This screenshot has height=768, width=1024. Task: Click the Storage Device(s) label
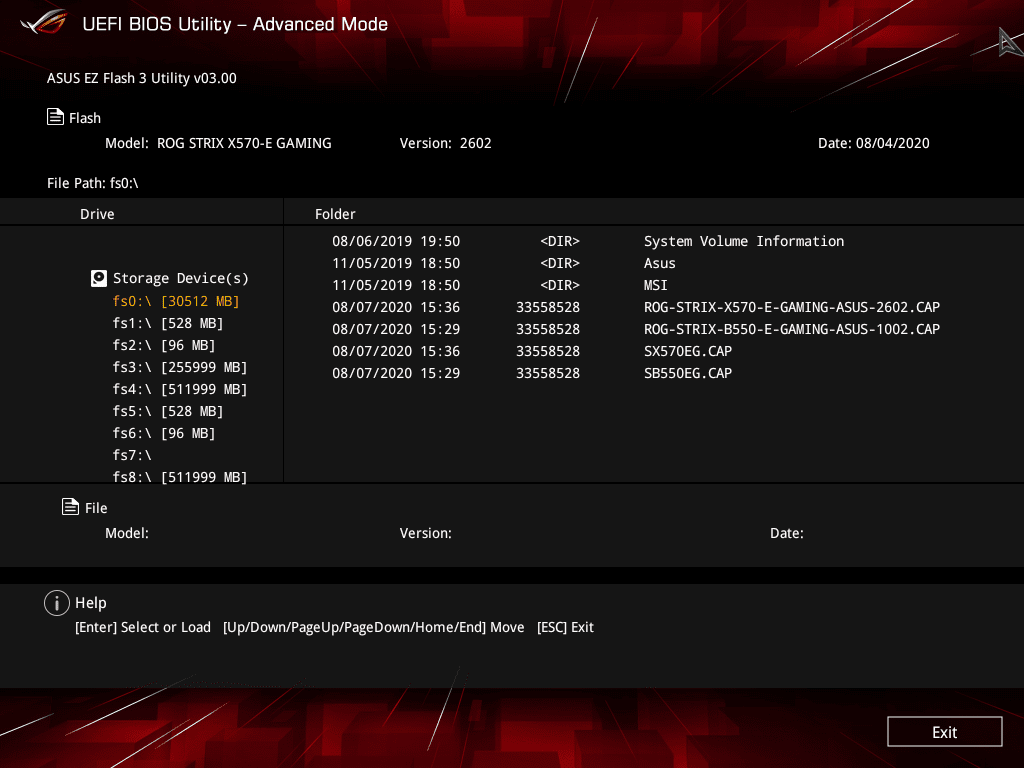[181, 278]
